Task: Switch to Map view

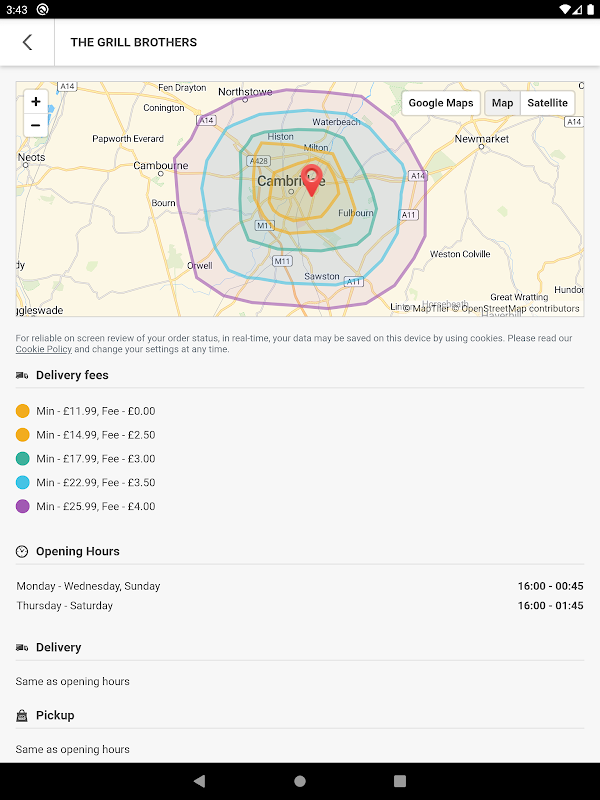Action: [502, 103]
